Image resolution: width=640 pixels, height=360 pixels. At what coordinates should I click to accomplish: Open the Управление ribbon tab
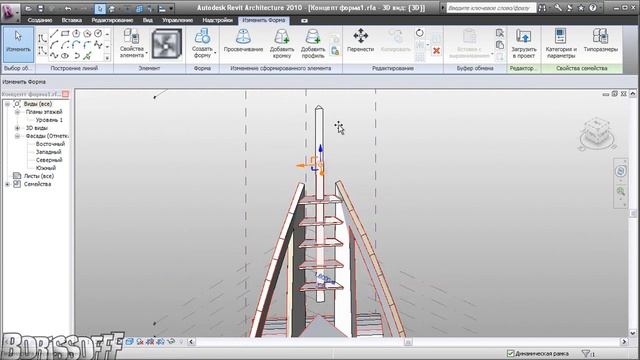[x=178, y=20]
